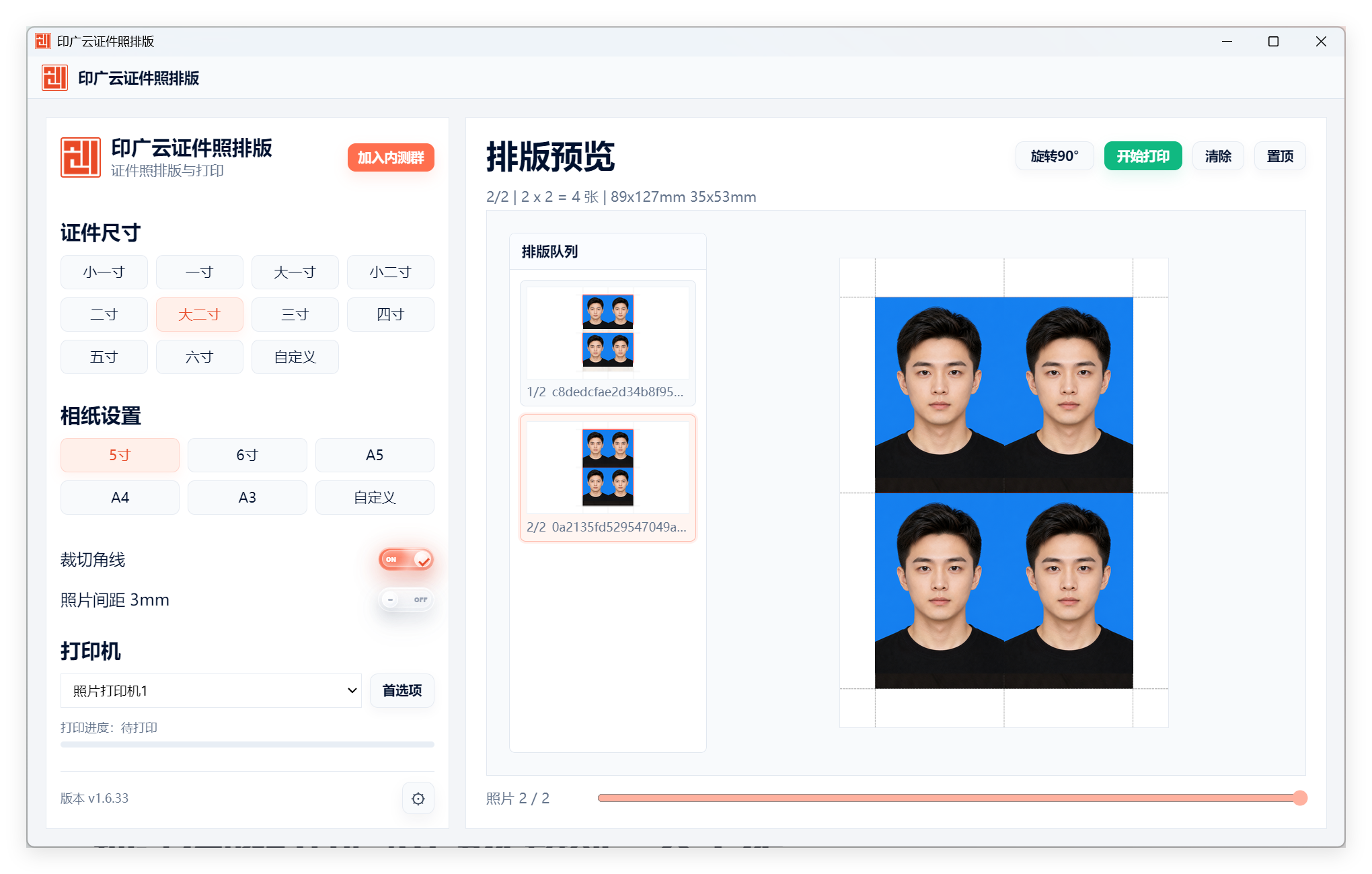This screenshot has height=874, width=1372.
Task: Enable the 照片间距 3mm toggle
Action: coord(406,599)
